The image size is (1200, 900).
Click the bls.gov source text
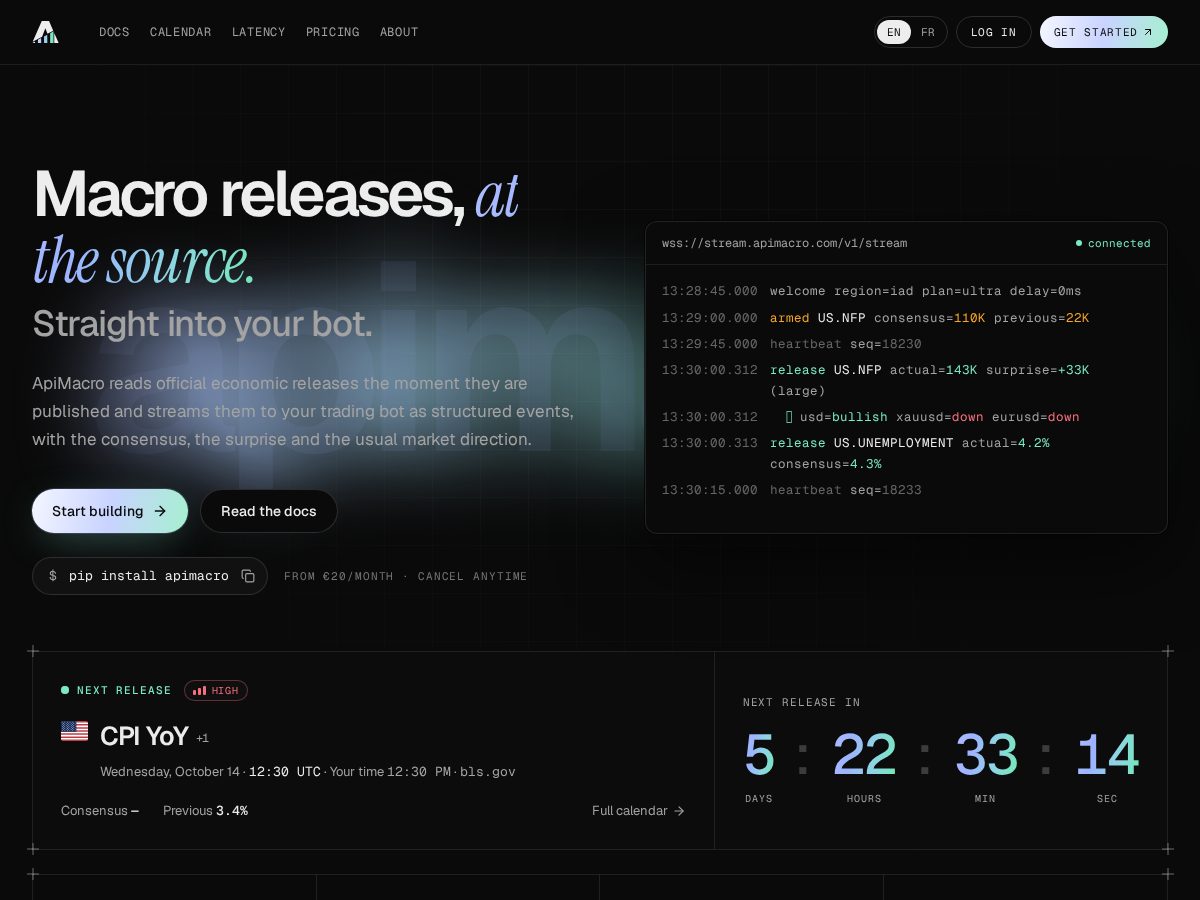click(488, 772)
